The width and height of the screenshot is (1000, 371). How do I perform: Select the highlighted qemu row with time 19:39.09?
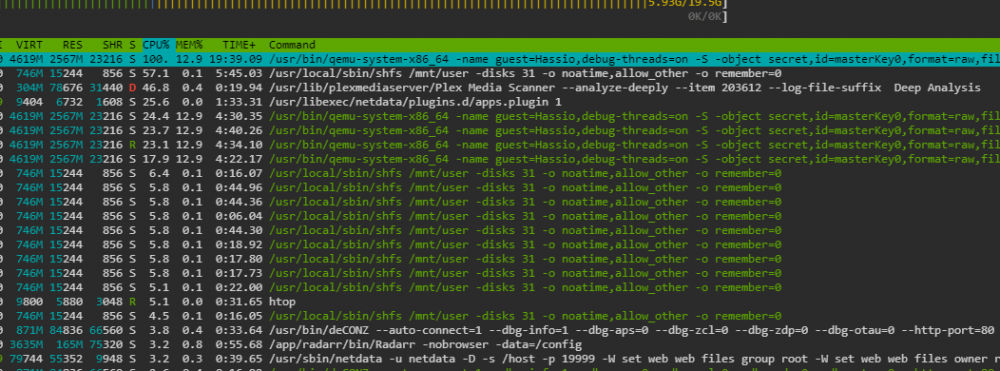(500, 59)
